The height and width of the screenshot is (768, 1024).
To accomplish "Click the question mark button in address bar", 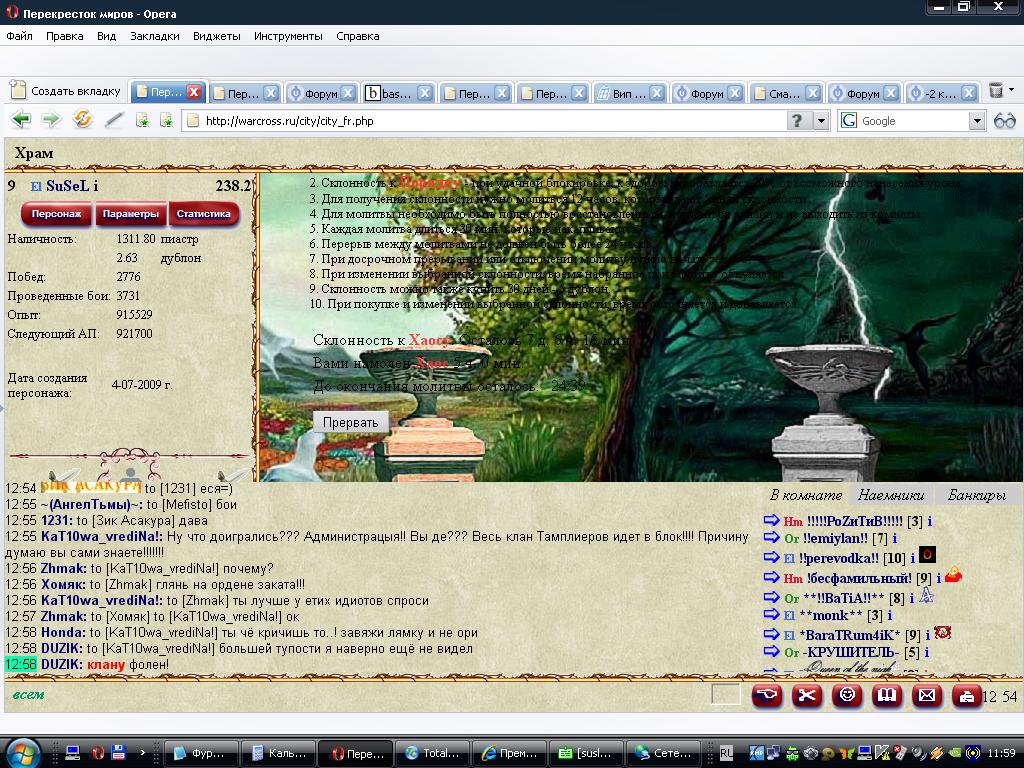I will point(797,121).
